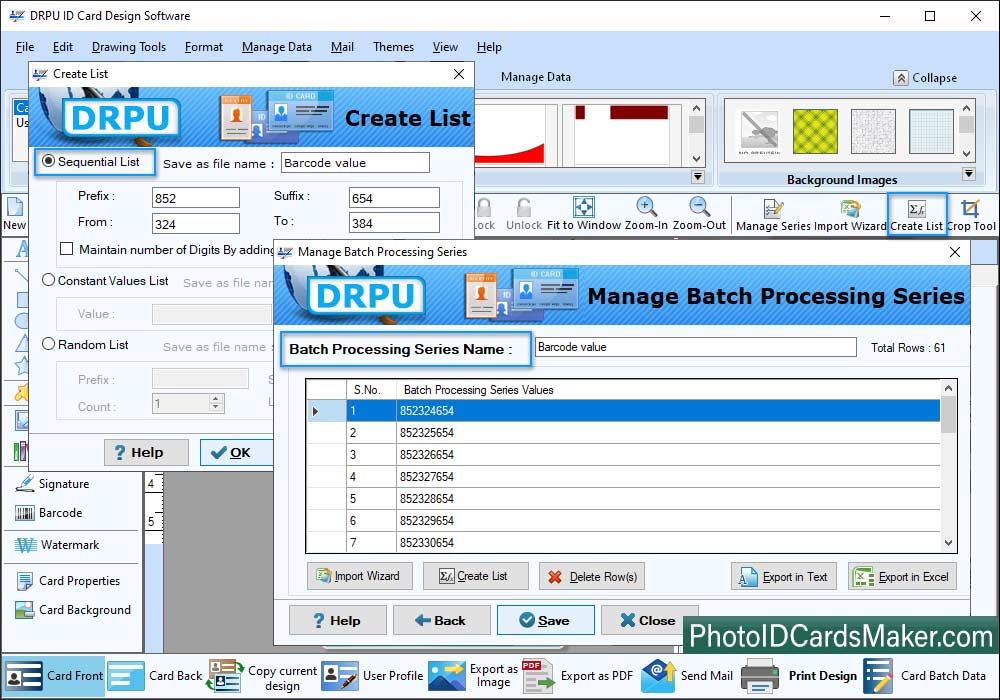Switch to Card Front view
This screenshot has width=1000, height=700.
[x=54, y=676]
